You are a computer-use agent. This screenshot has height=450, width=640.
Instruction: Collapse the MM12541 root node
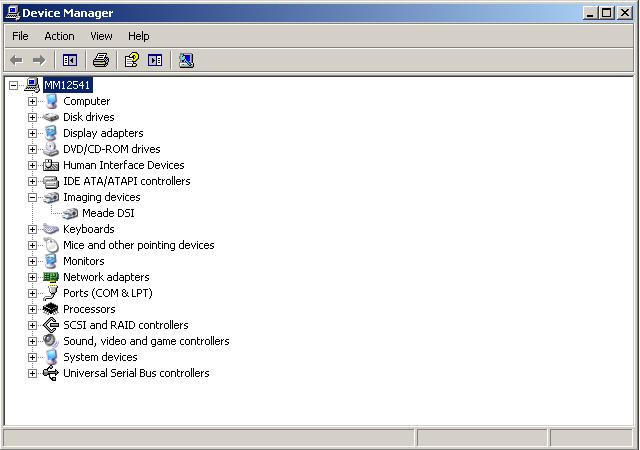(13, 85)
